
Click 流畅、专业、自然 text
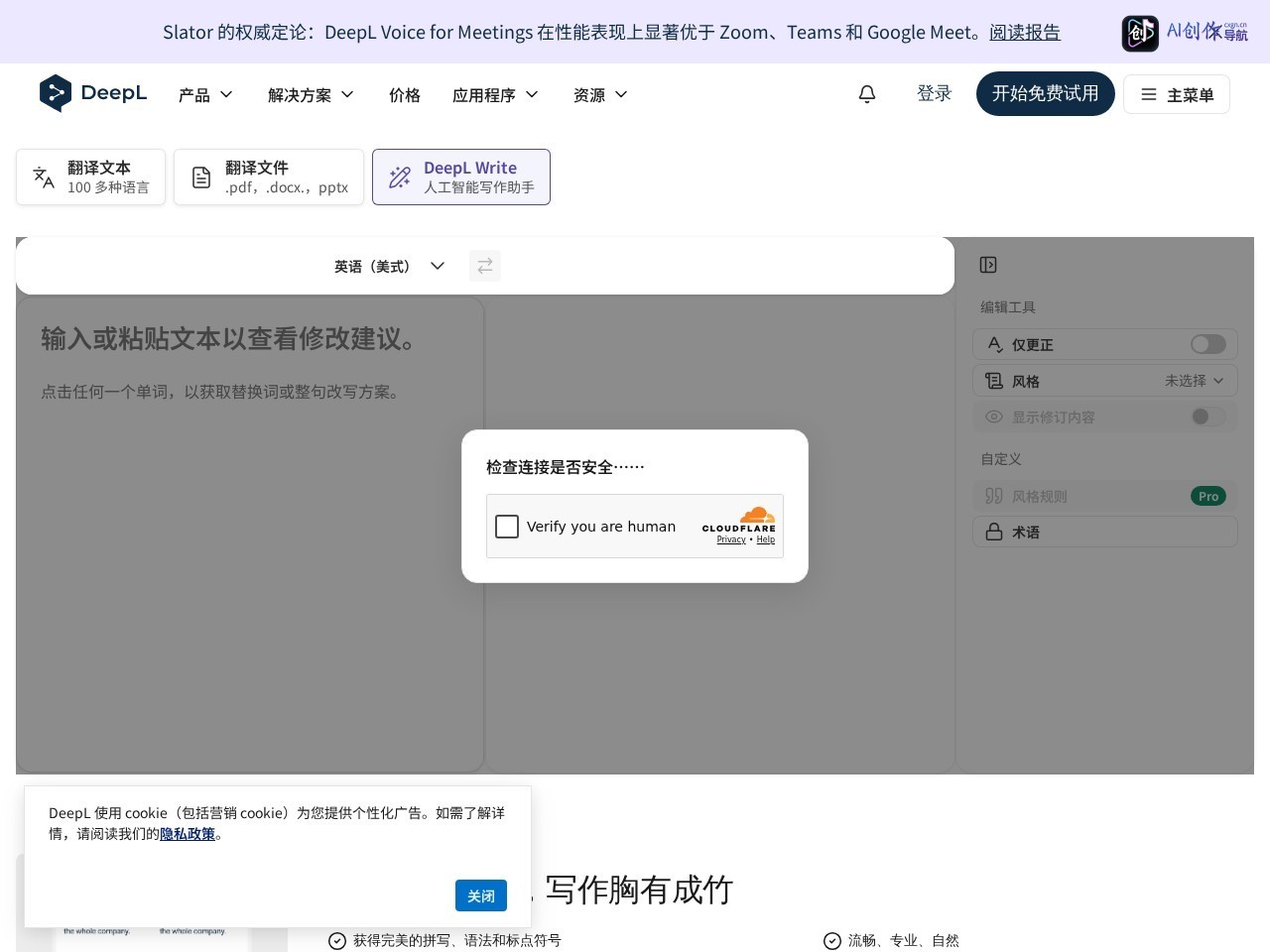pyautogui.click(x=904, y=940)
